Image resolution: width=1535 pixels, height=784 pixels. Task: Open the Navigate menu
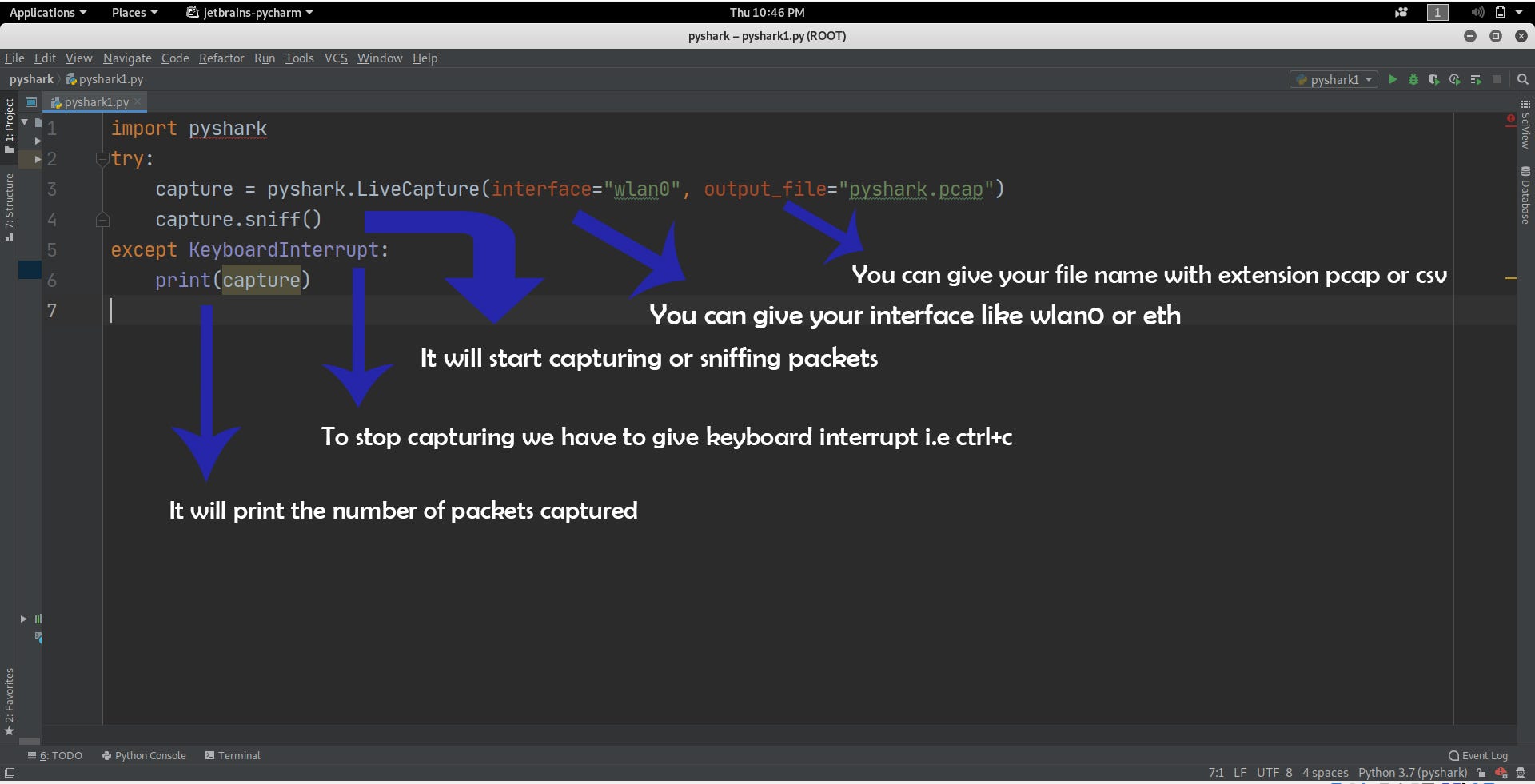(x=127, y=58)
